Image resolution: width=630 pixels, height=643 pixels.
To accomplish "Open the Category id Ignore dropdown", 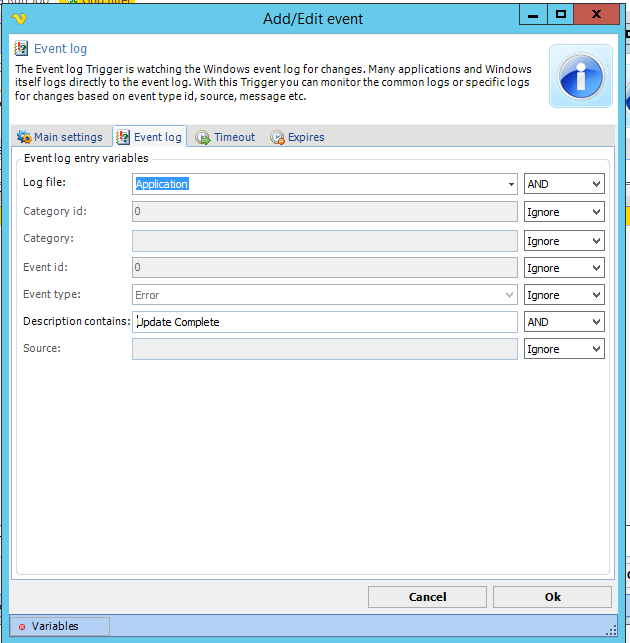I will [x=564, y=212].
